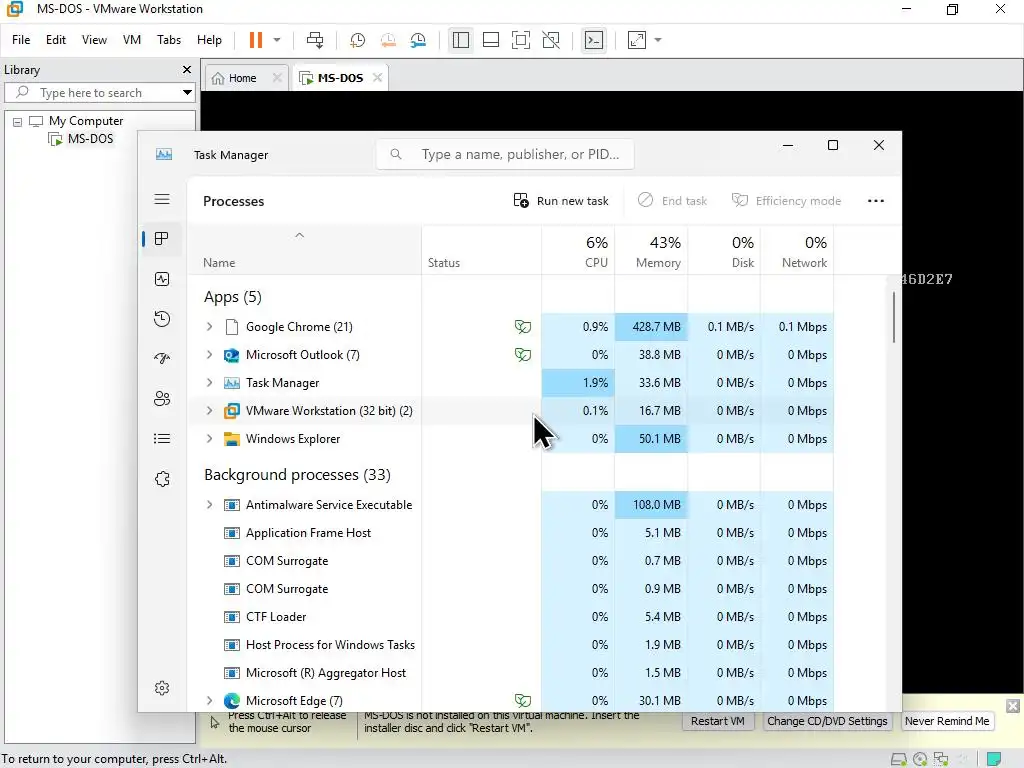Open the power options dropdown next to pause
The image size is (1024, 768).
277,40
